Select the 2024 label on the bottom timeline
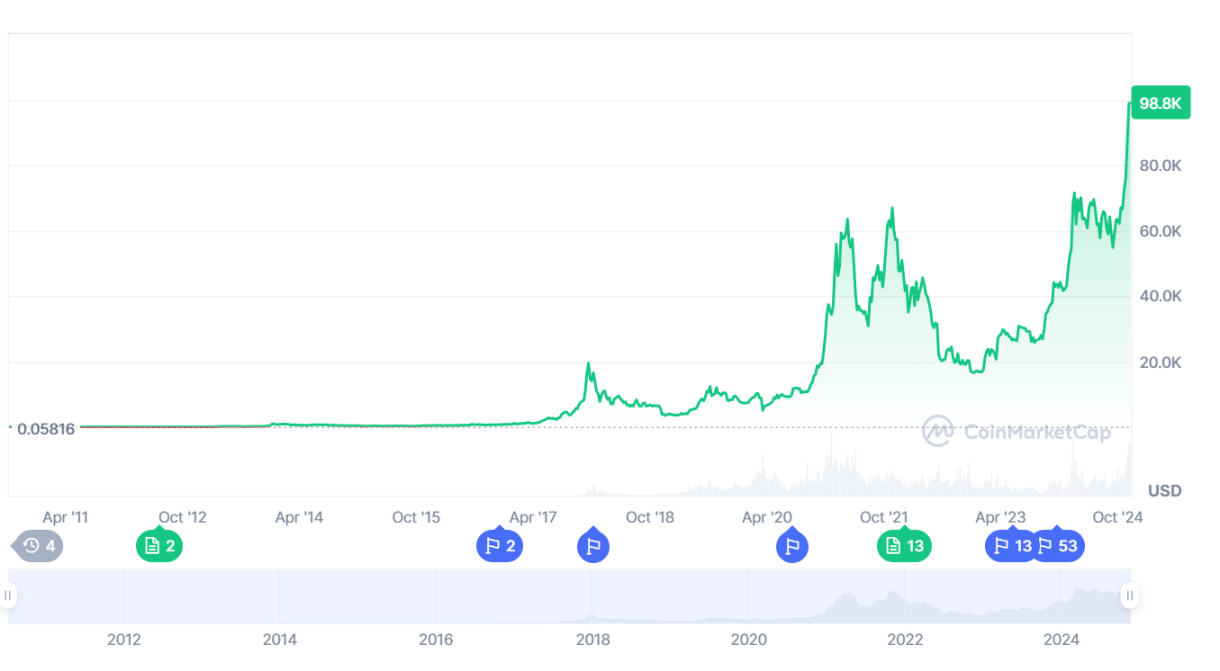The width and height of the screenshot is (1220, 671). 1061,639
